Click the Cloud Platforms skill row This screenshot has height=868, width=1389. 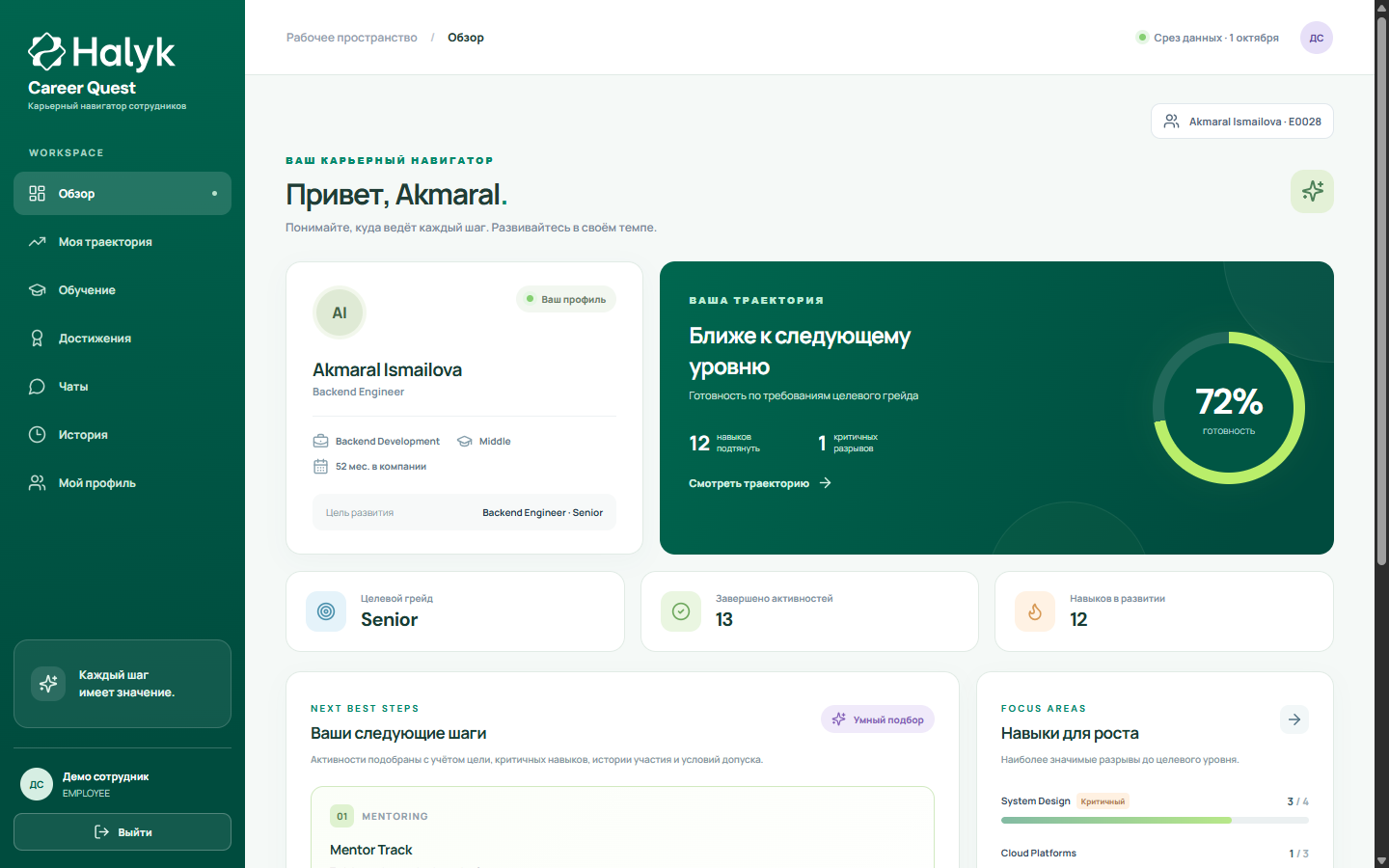point(1155,854)
